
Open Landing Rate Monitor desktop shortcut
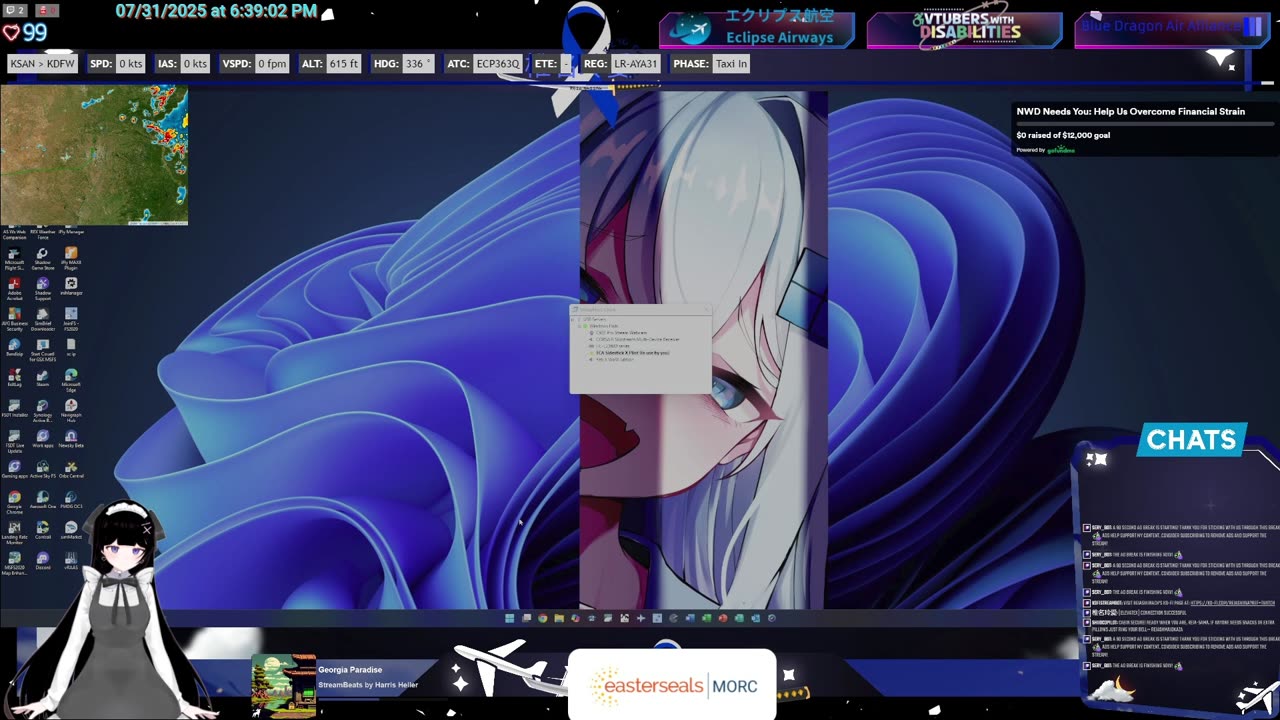point(14,532)
